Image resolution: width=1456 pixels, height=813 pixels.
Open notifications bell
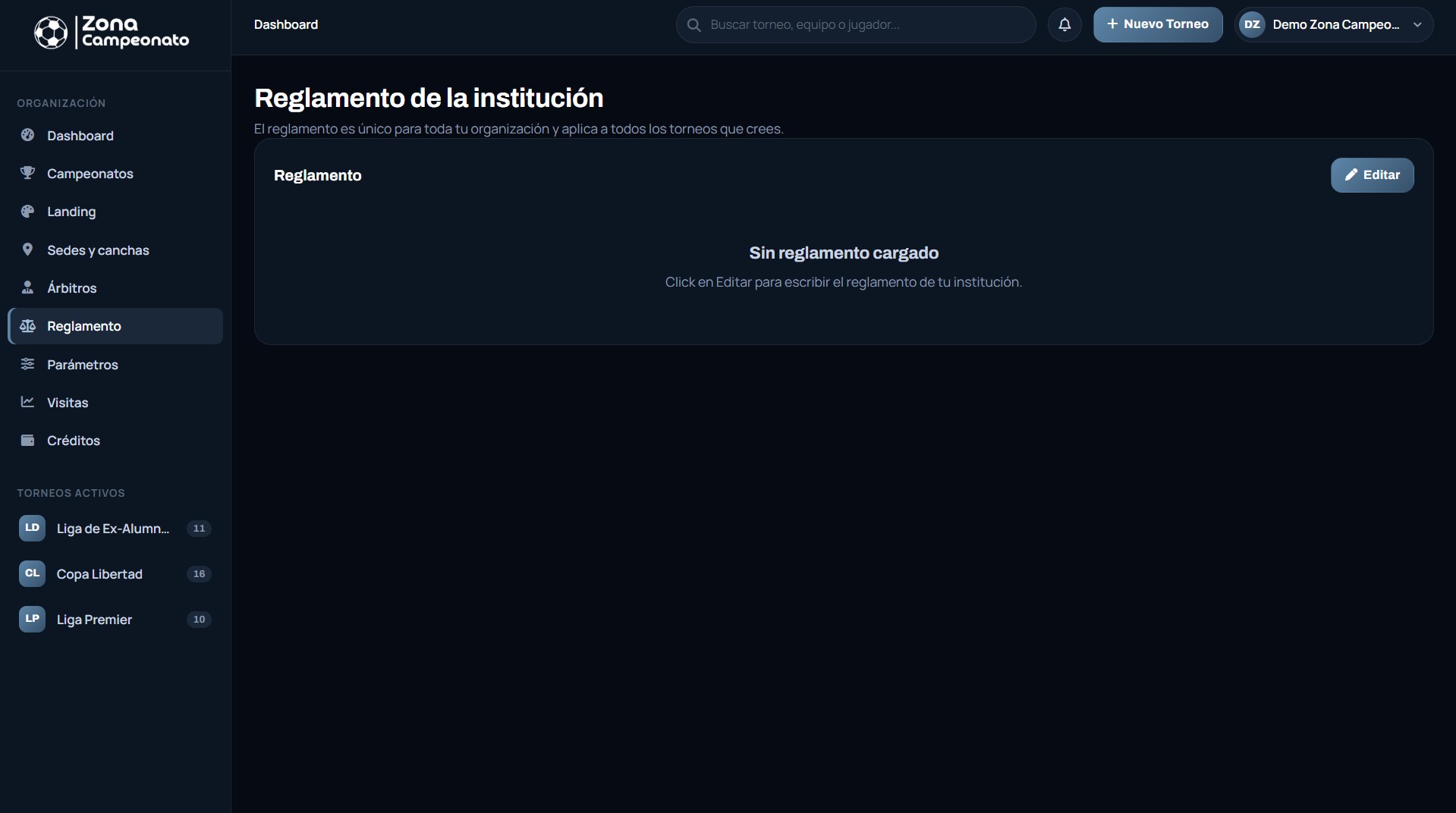(1064, 24)
